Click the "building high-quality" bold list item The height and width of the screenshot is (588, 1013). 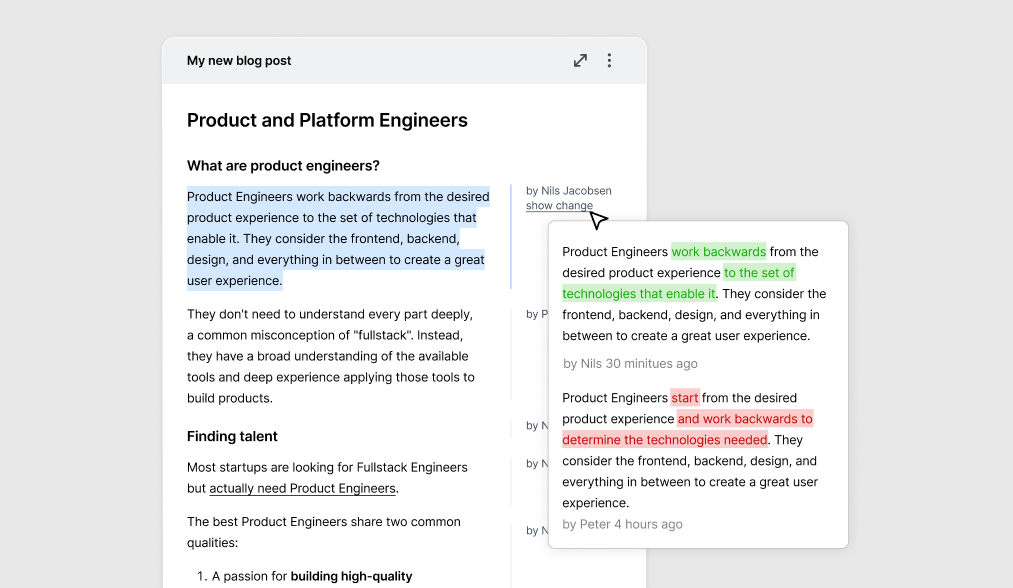351,576
